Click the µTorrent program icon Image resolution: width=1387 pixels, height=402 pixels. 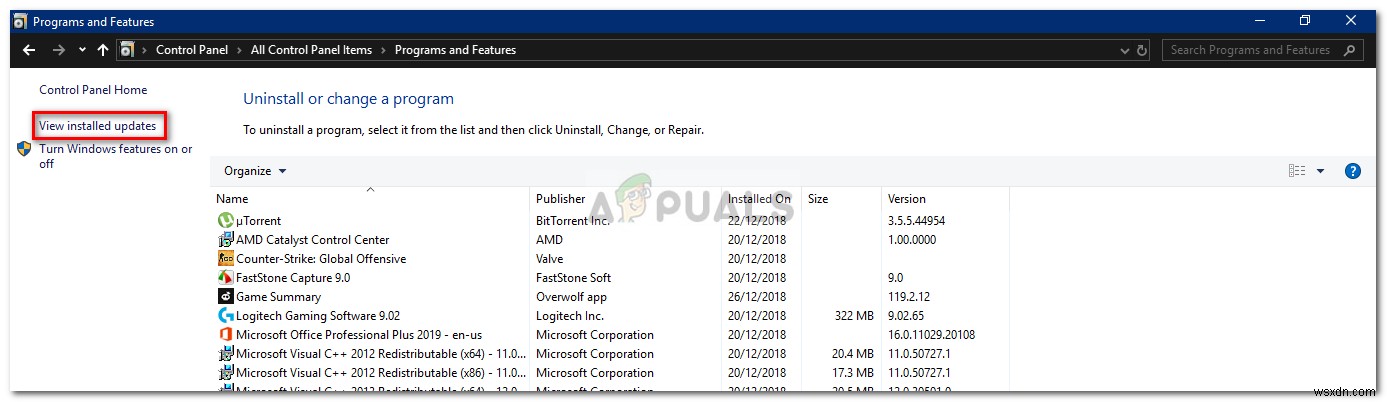point(225,221)
